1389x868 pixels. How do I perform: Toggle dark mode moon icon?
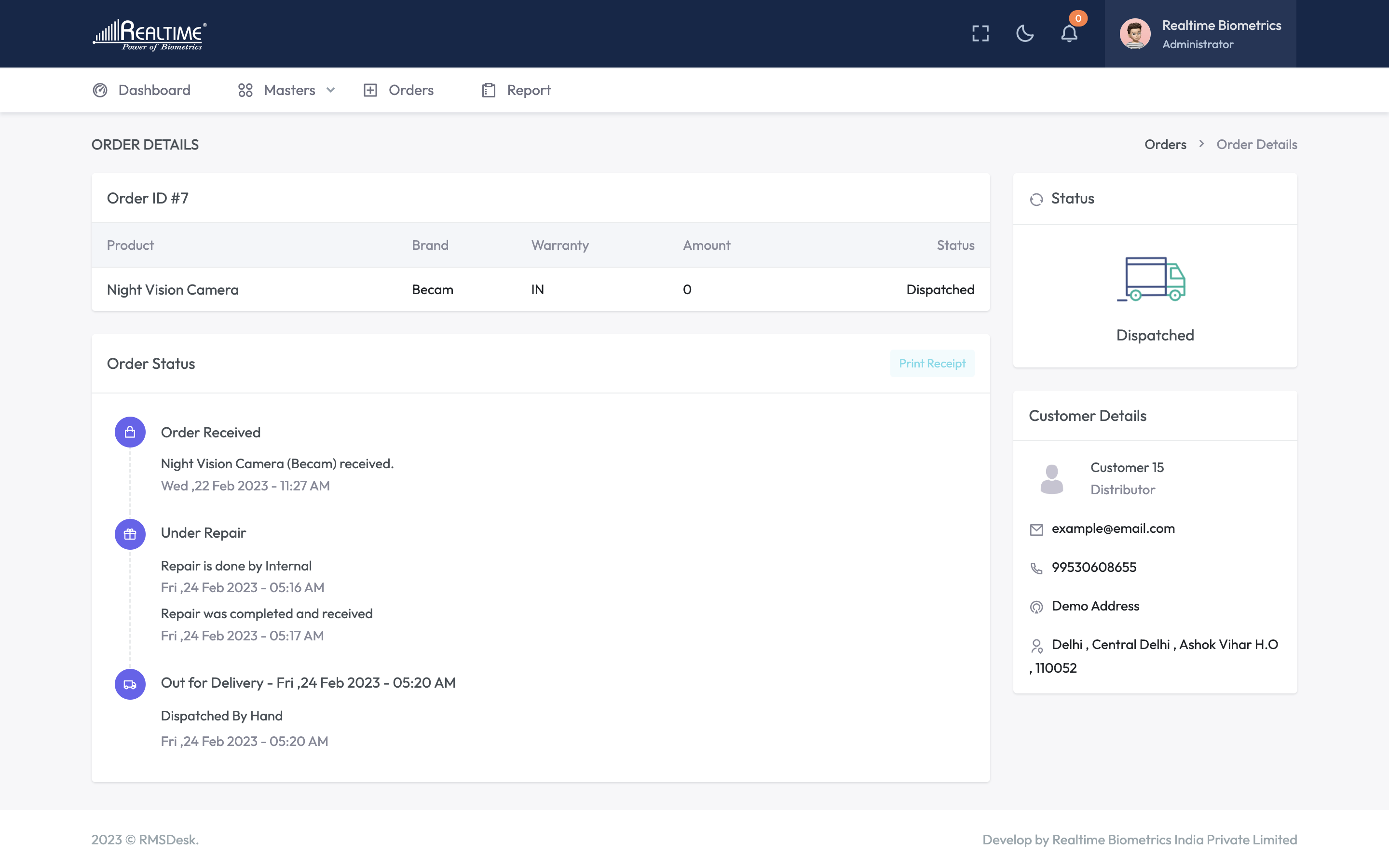(x=1024, y=33)
